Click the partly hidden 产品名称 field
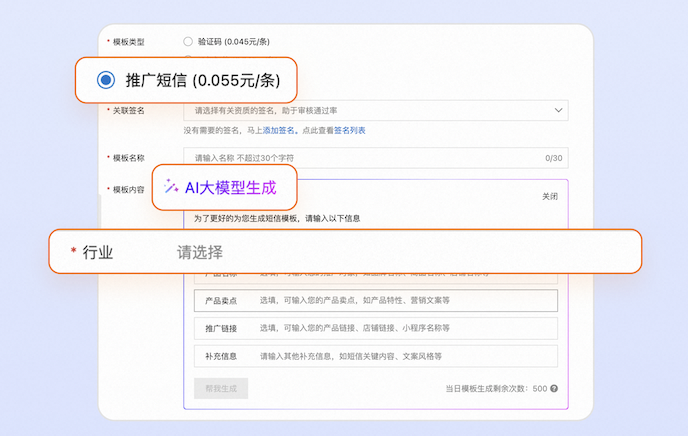The image size is (688, 436). [376, 278]
